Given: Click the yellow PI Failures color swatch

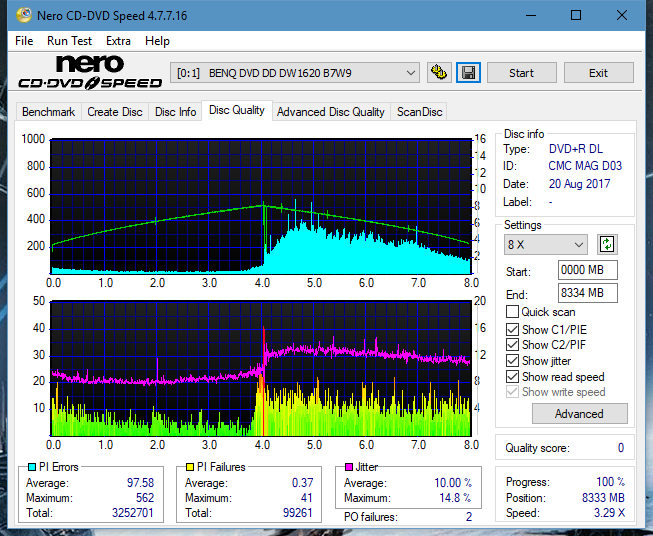Looking at the screenshot, I should pyautogui.click(x=190, y=467).
